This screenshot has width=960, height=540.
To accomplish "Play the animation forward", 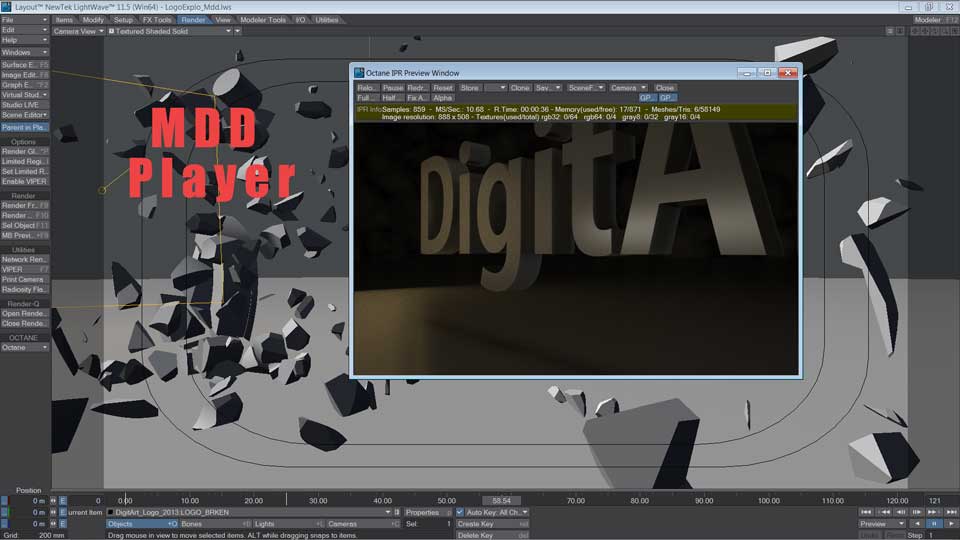I will [950, 523].
